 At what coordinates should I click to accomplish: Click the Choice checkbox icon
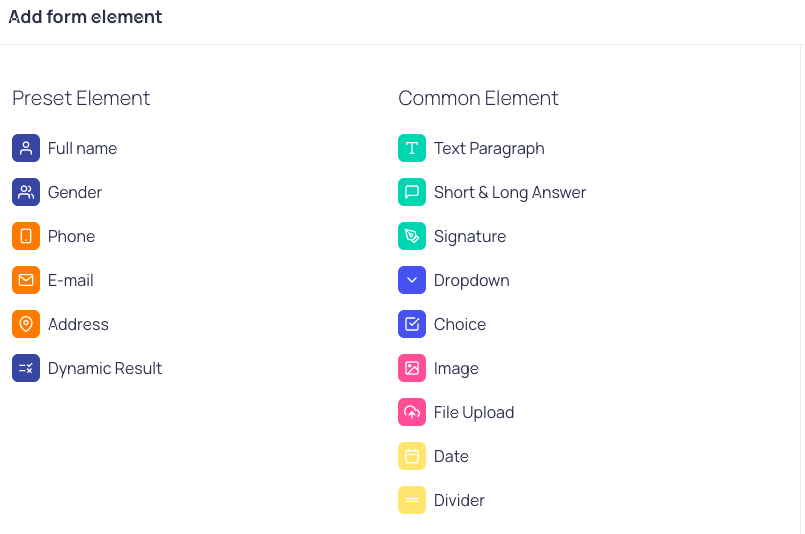(x=412, y=324)
